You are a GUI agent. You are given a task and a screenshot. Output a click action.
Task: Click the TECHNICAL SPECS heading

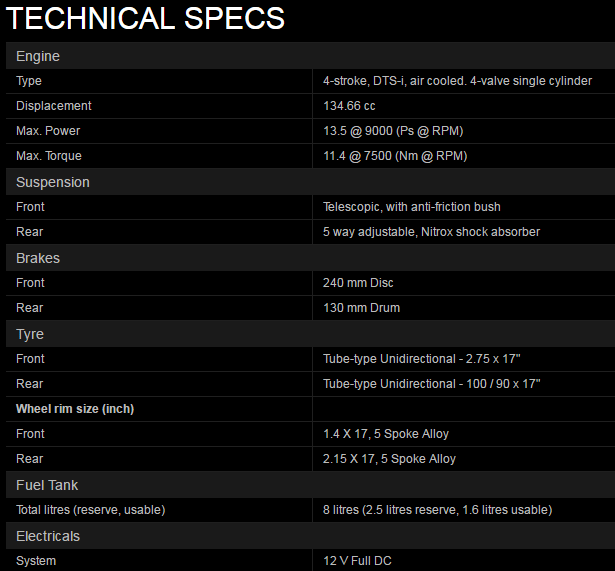pos(146,18)
